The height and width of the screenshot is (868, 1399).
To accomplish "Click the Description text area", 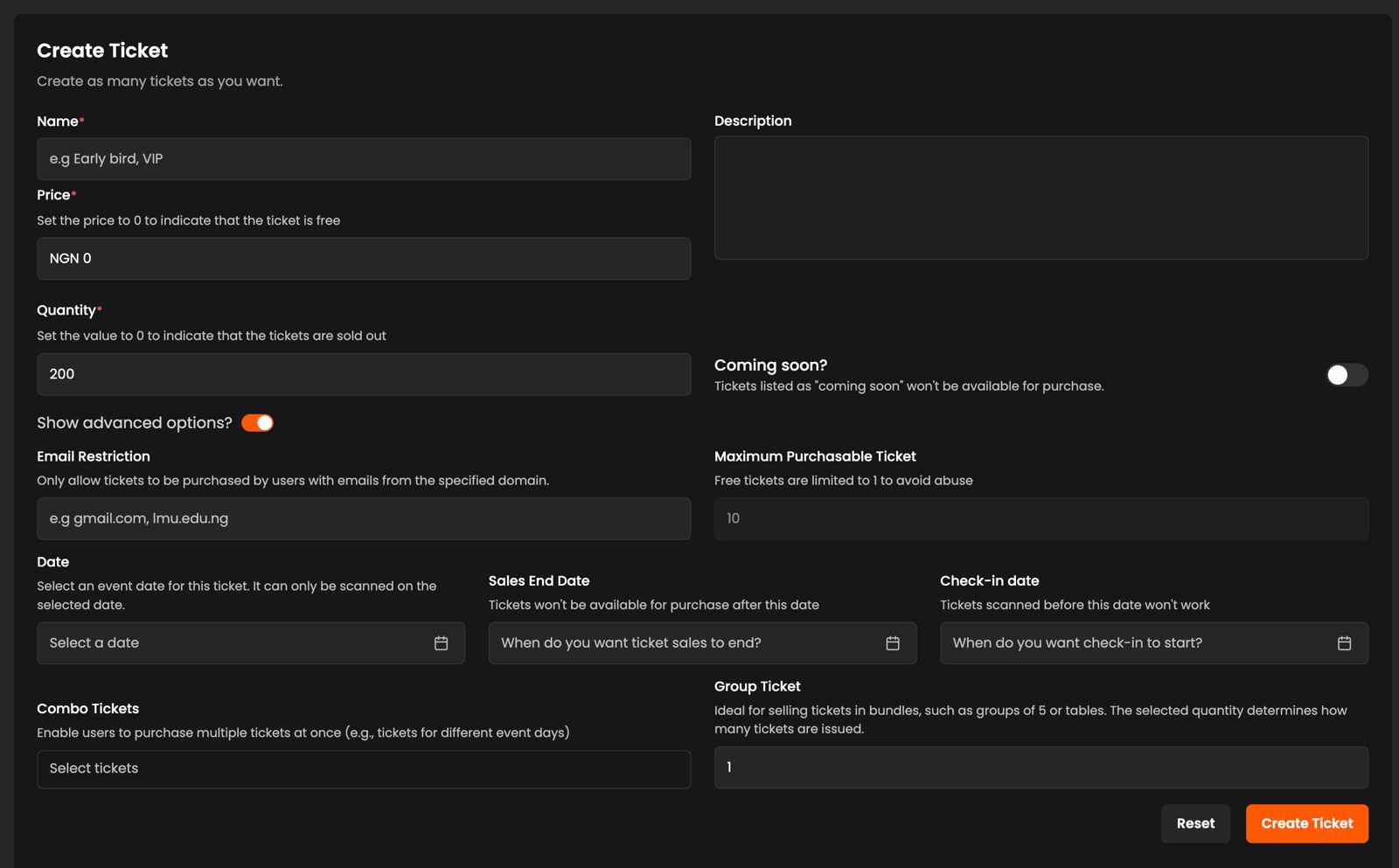I will [1041, 198].
